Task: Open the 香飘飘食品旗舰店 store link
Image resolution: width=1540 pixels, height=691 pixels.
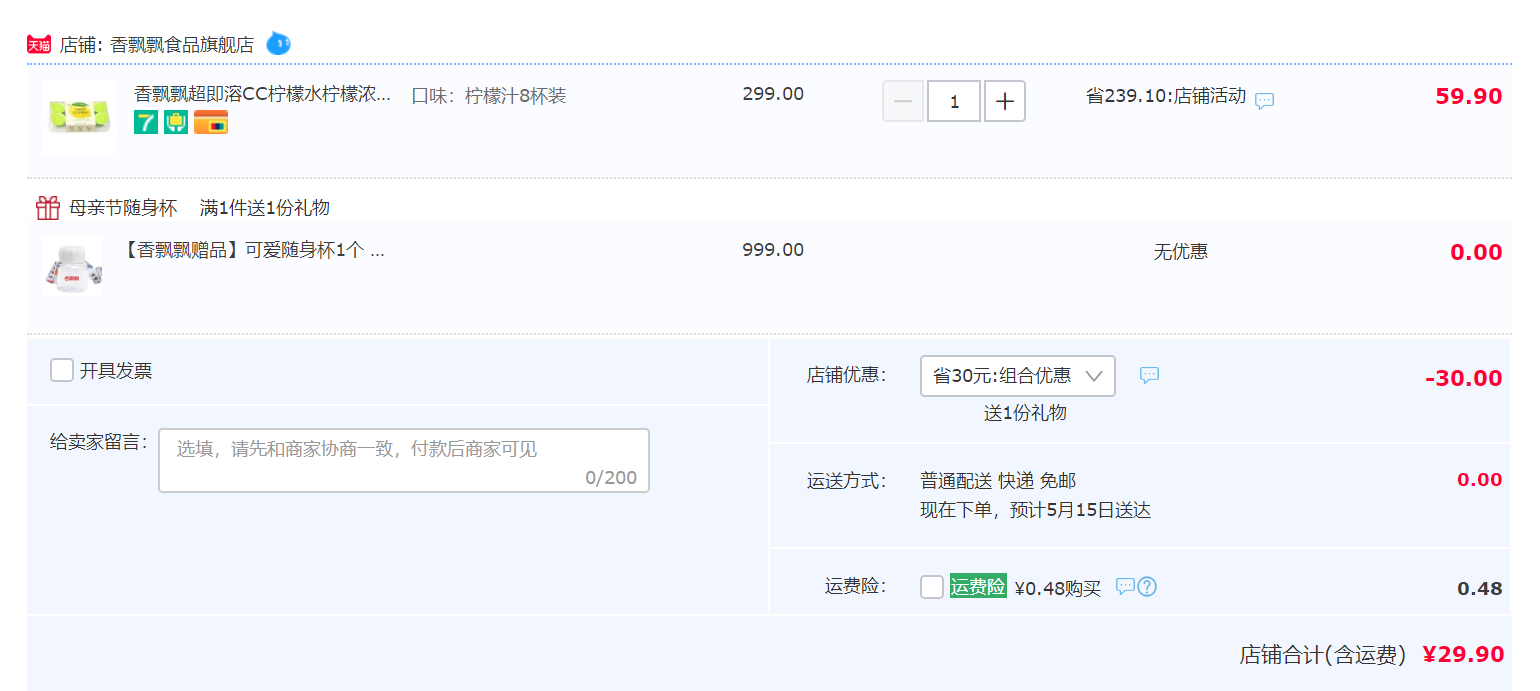Action: point(182,45)
